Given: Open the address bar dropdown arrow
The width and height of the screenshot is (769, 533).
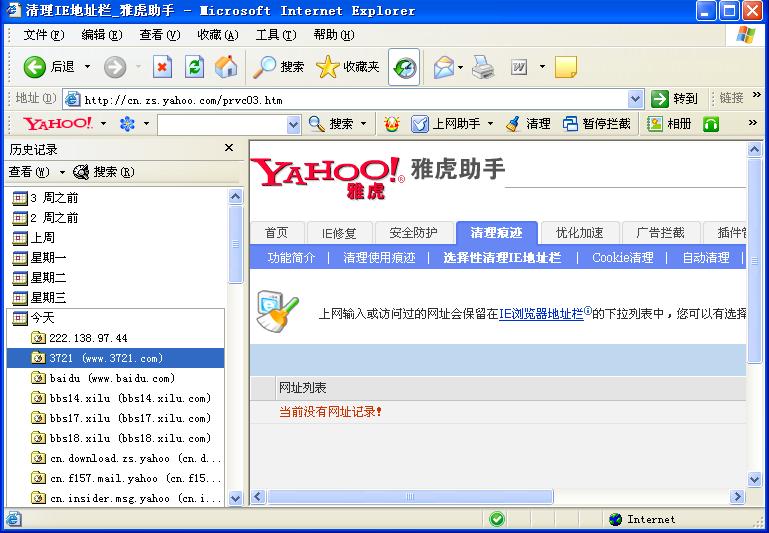Looking at the screenshot, I should point(635,100).
